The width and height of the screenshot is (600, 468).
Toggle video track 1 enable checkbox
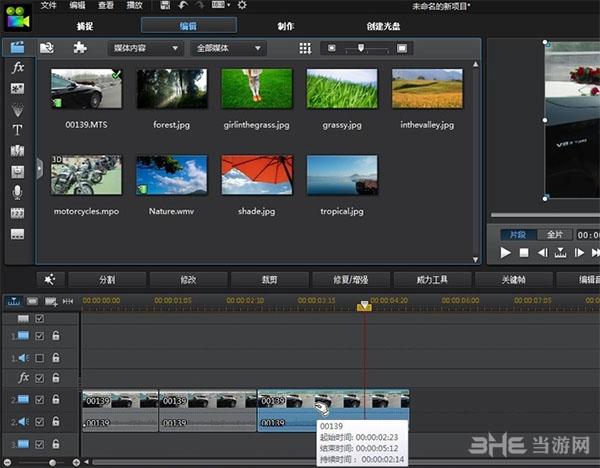[39, 336]
